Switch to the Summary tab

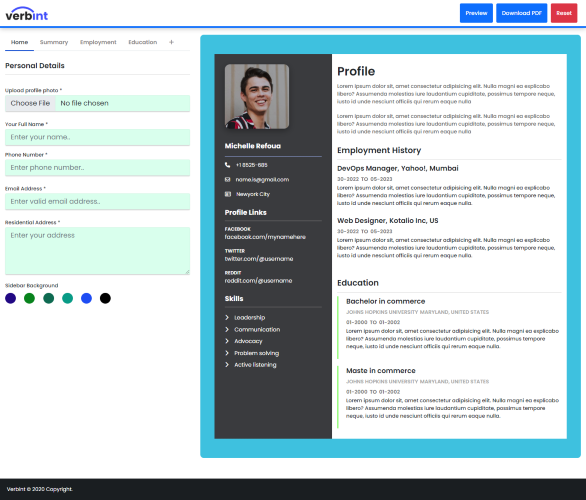54,42
